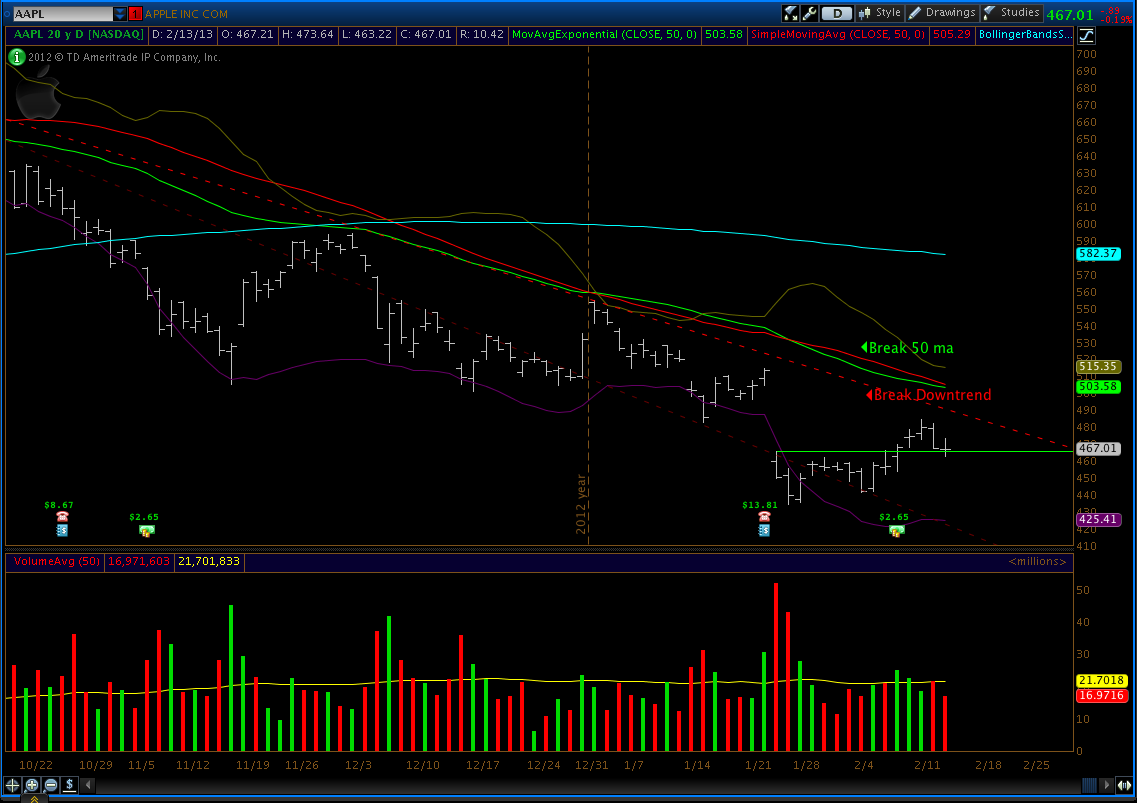Click the D timeframe button
This screenshot has width=1137, height=803.
837,13
